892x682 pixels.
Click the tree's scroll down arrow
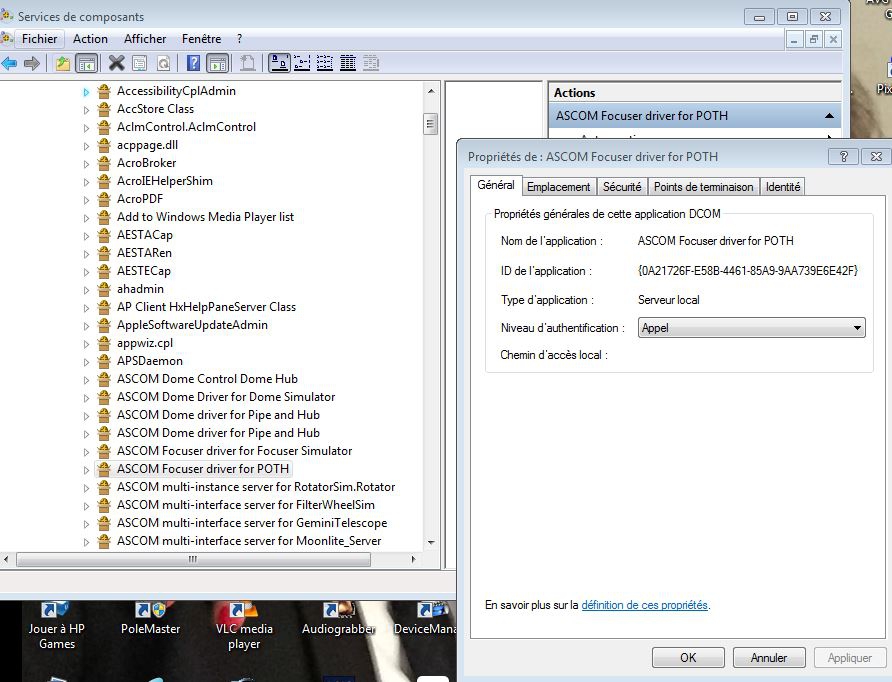431,543
